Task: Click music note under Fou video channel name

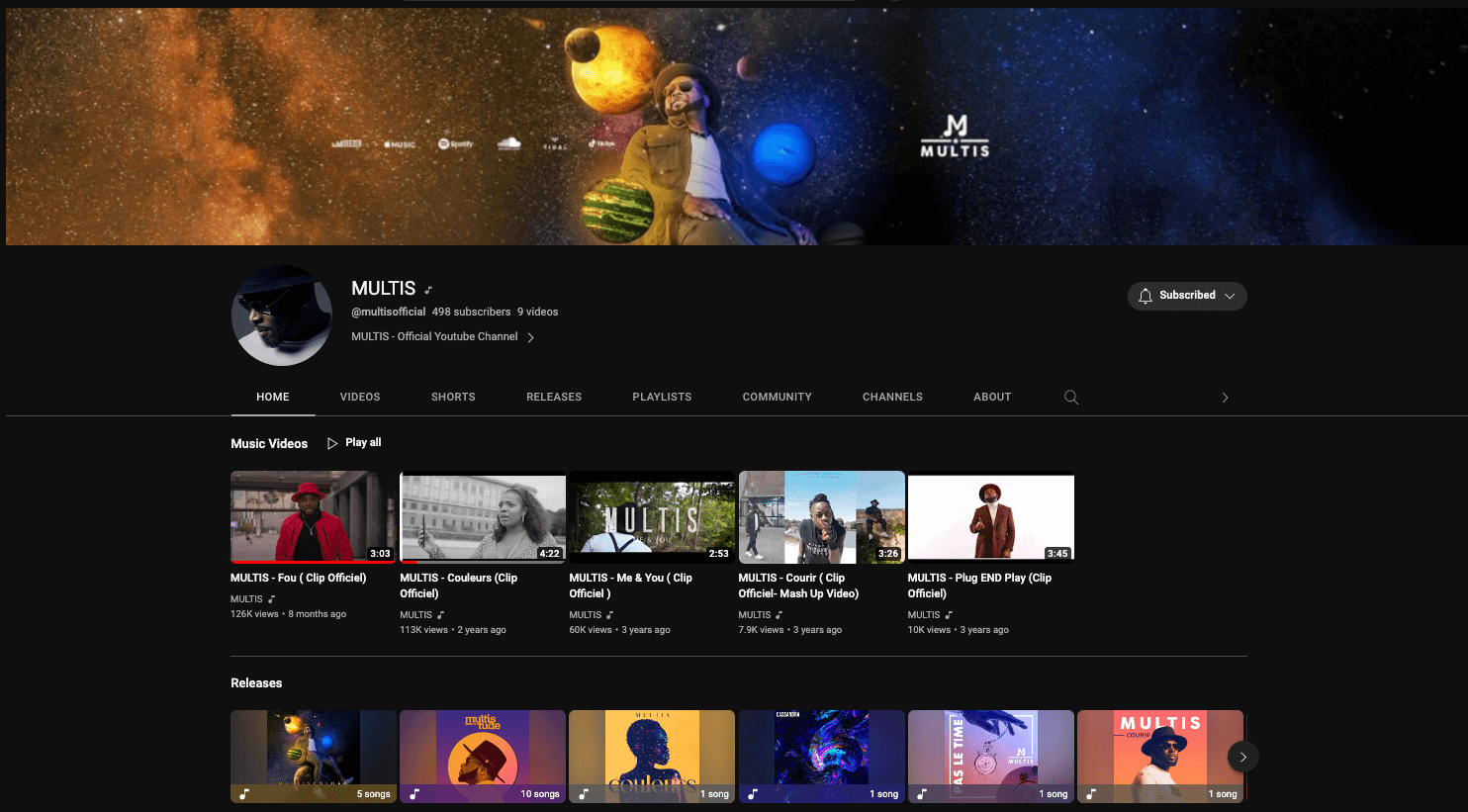Action: (x=271, y=599)
